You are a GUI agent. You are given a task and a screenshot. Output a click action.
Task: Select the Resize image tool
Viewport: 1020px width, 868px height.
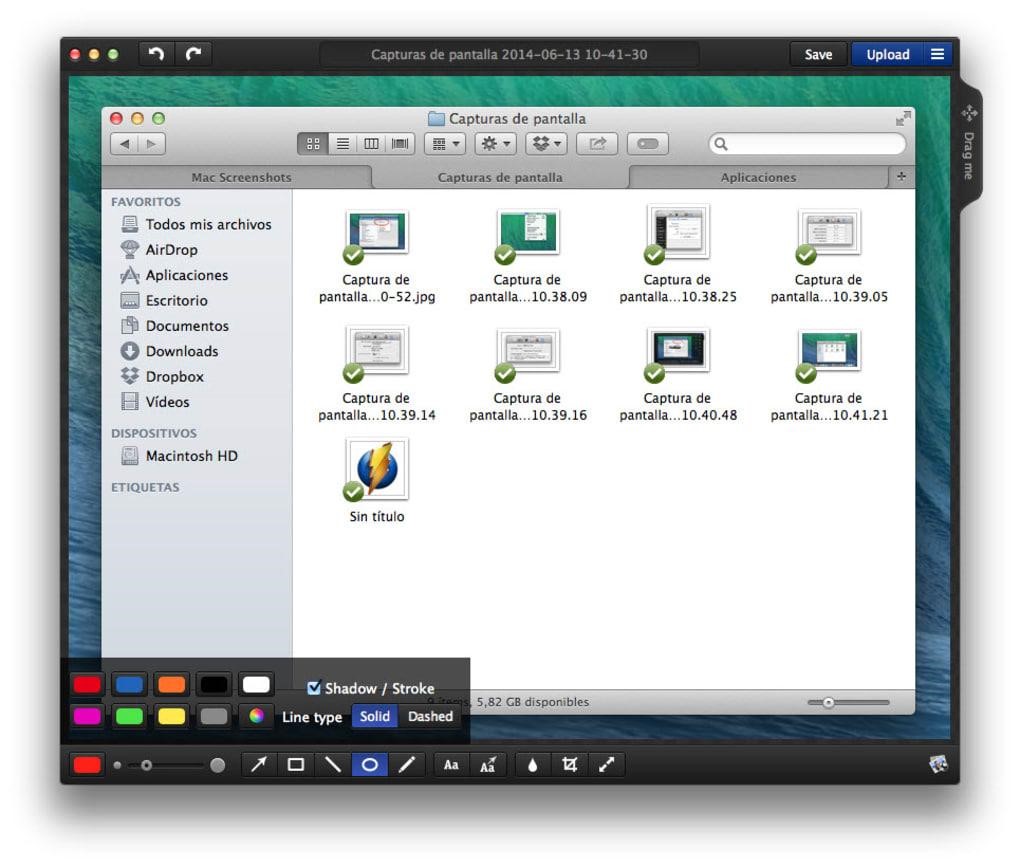[x=606, y=765]
